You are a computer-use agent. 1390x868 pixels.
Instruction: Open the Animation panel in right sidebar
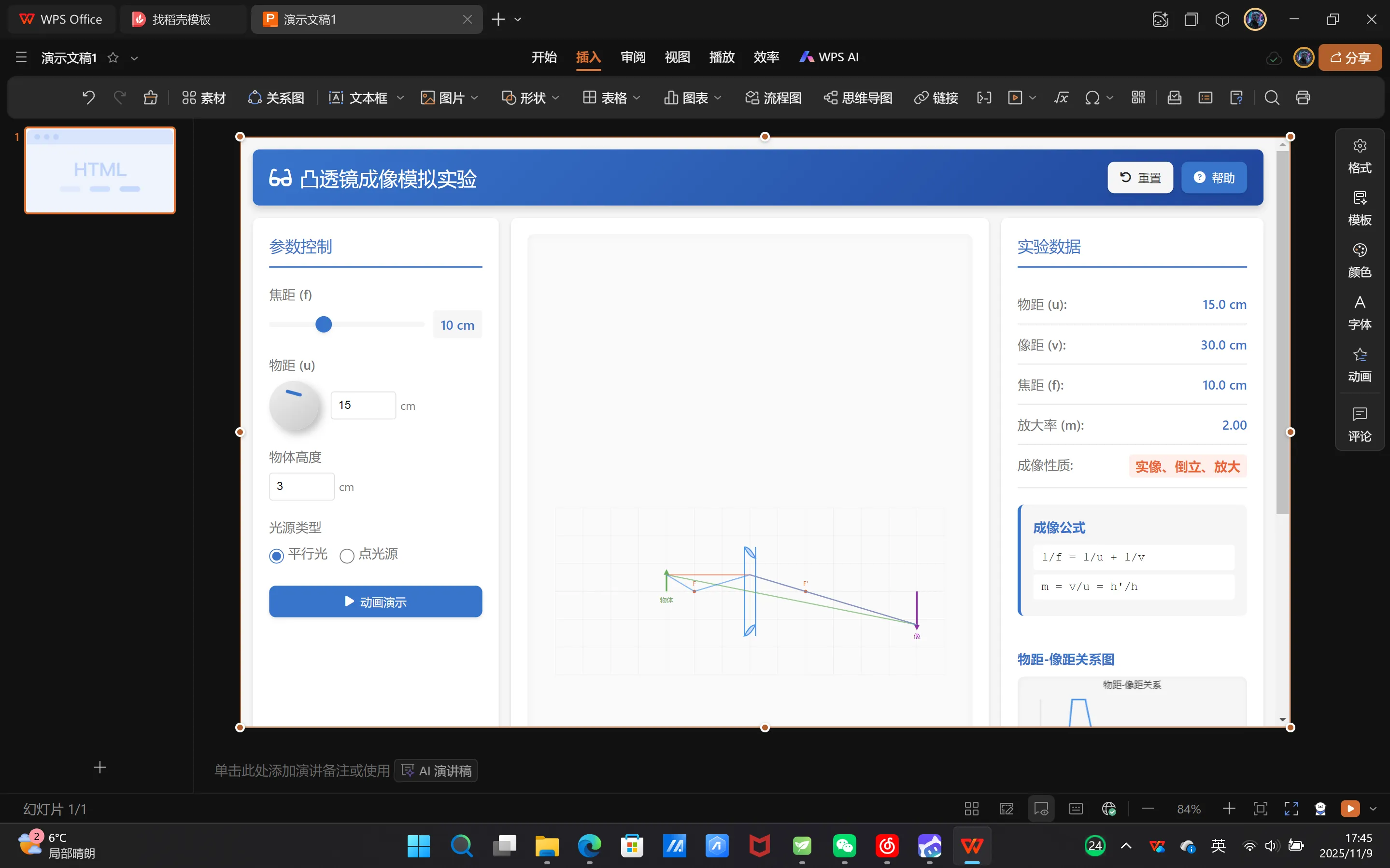[1359, 365]
